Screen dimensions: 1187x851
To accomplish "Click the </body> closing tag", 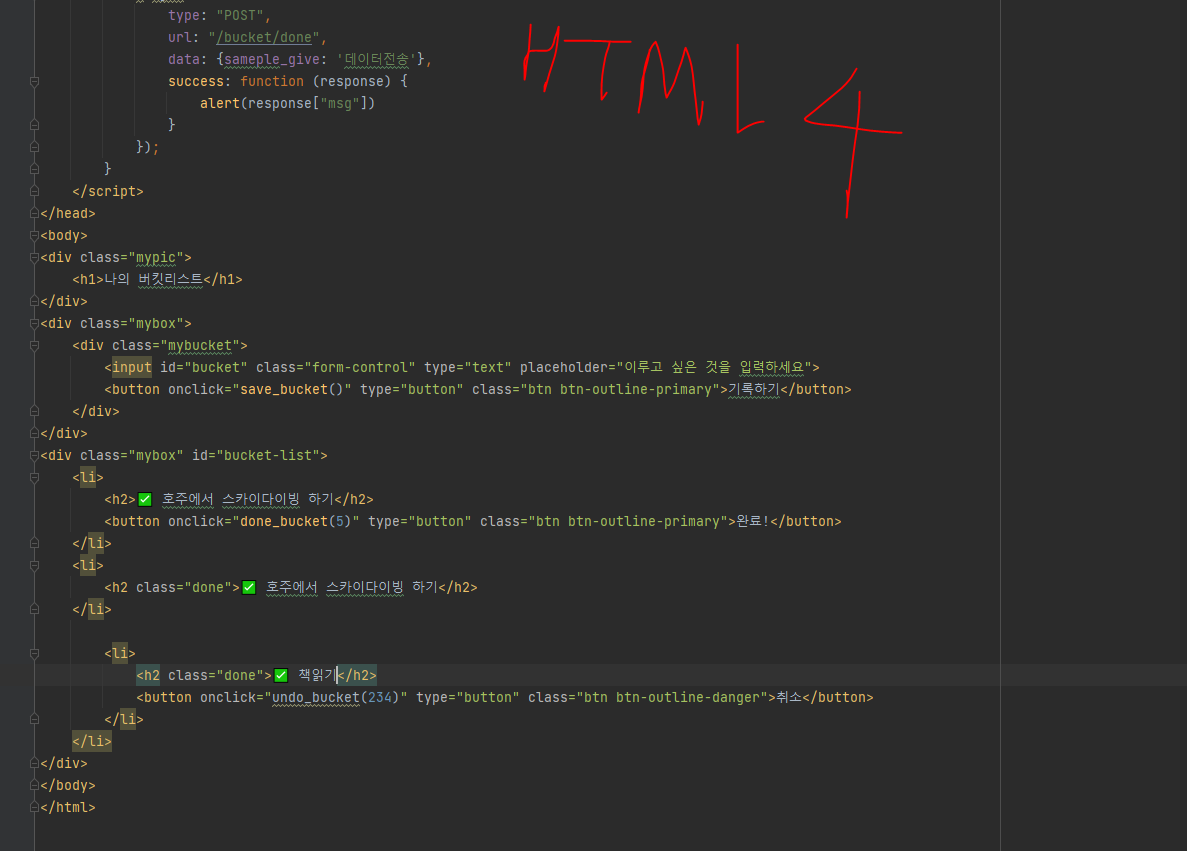I will 68,786.
